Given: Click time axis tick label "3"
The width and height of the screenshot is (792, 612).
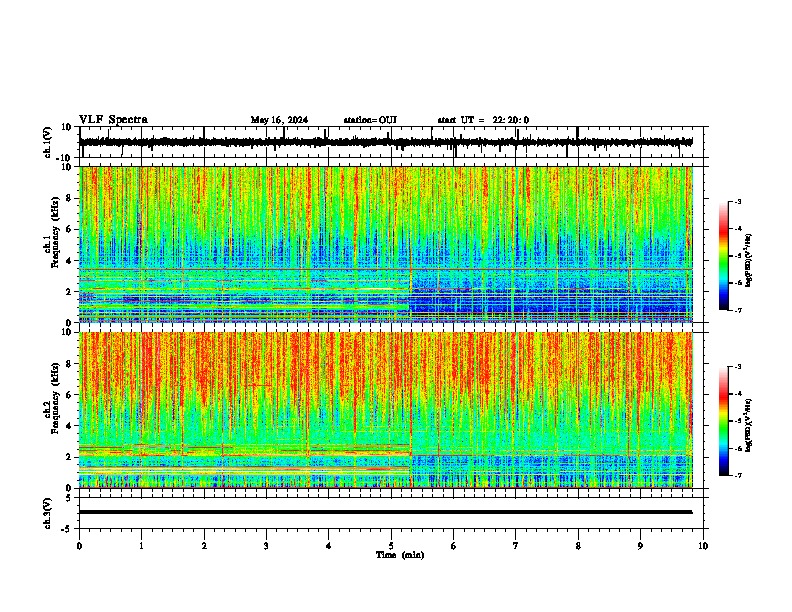Looking at the screenshot, I should click(x=266, y=546).
